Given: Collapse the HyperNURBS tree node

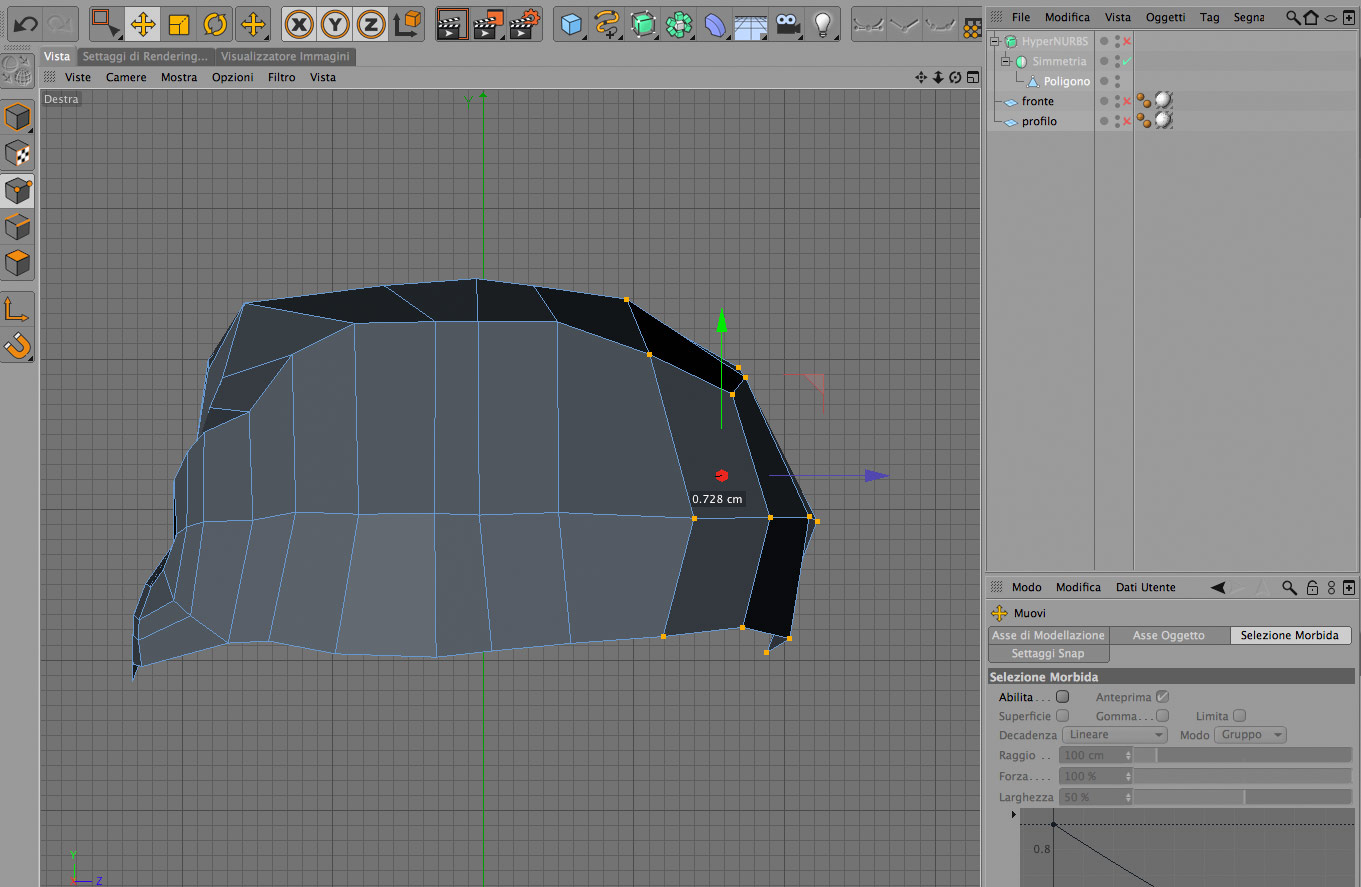Looking at the screenshot, I should pyautogui.click(x=995, y=42).
